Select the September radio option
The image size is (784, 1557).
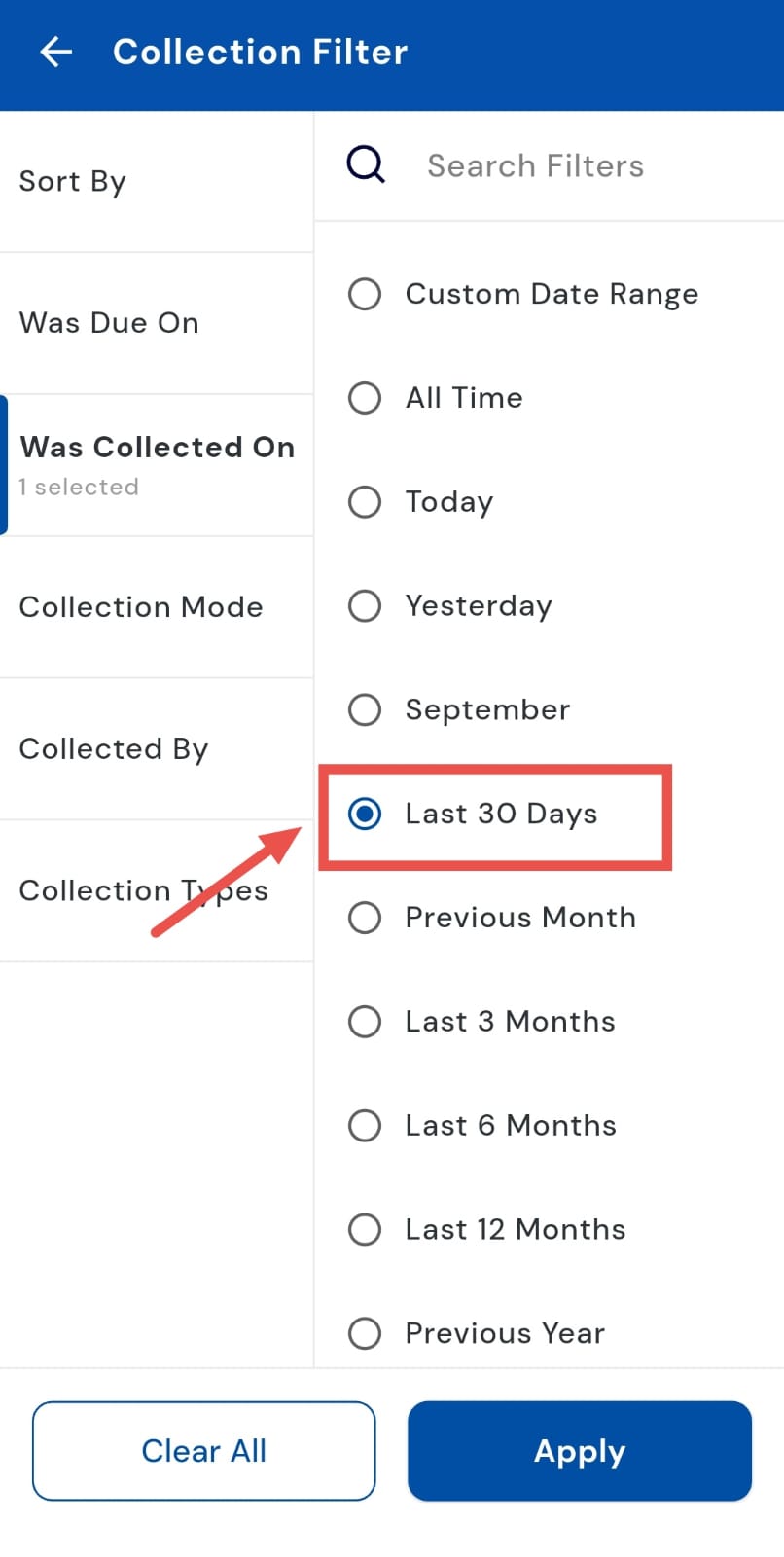(365, 709)
